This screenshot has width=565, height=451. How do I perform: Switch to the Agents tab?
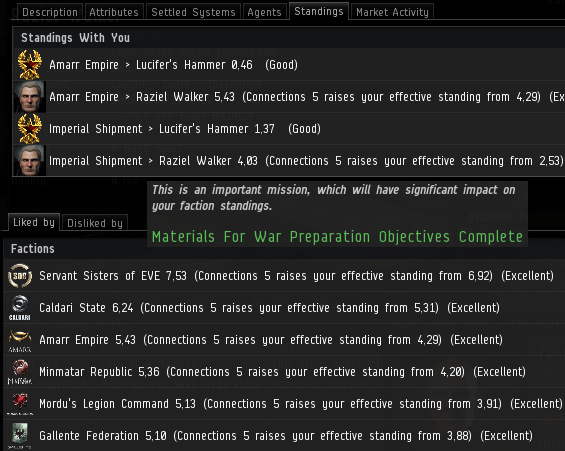264,12
